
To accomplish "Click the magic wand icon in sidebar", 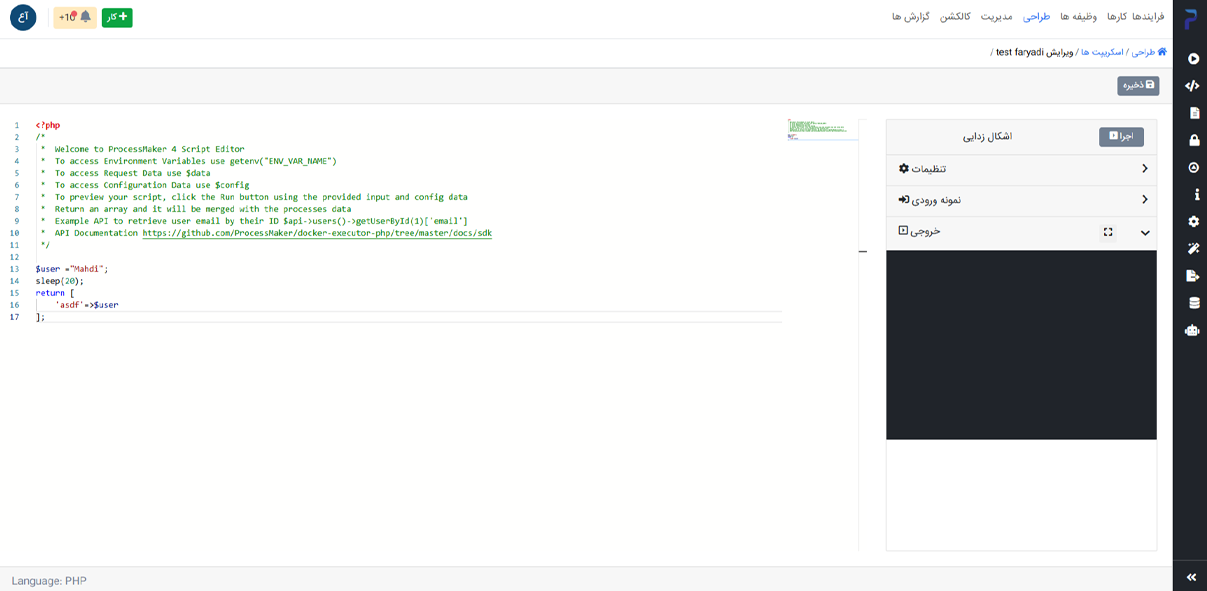I will pyautogui.click(x=1193, y=249).
